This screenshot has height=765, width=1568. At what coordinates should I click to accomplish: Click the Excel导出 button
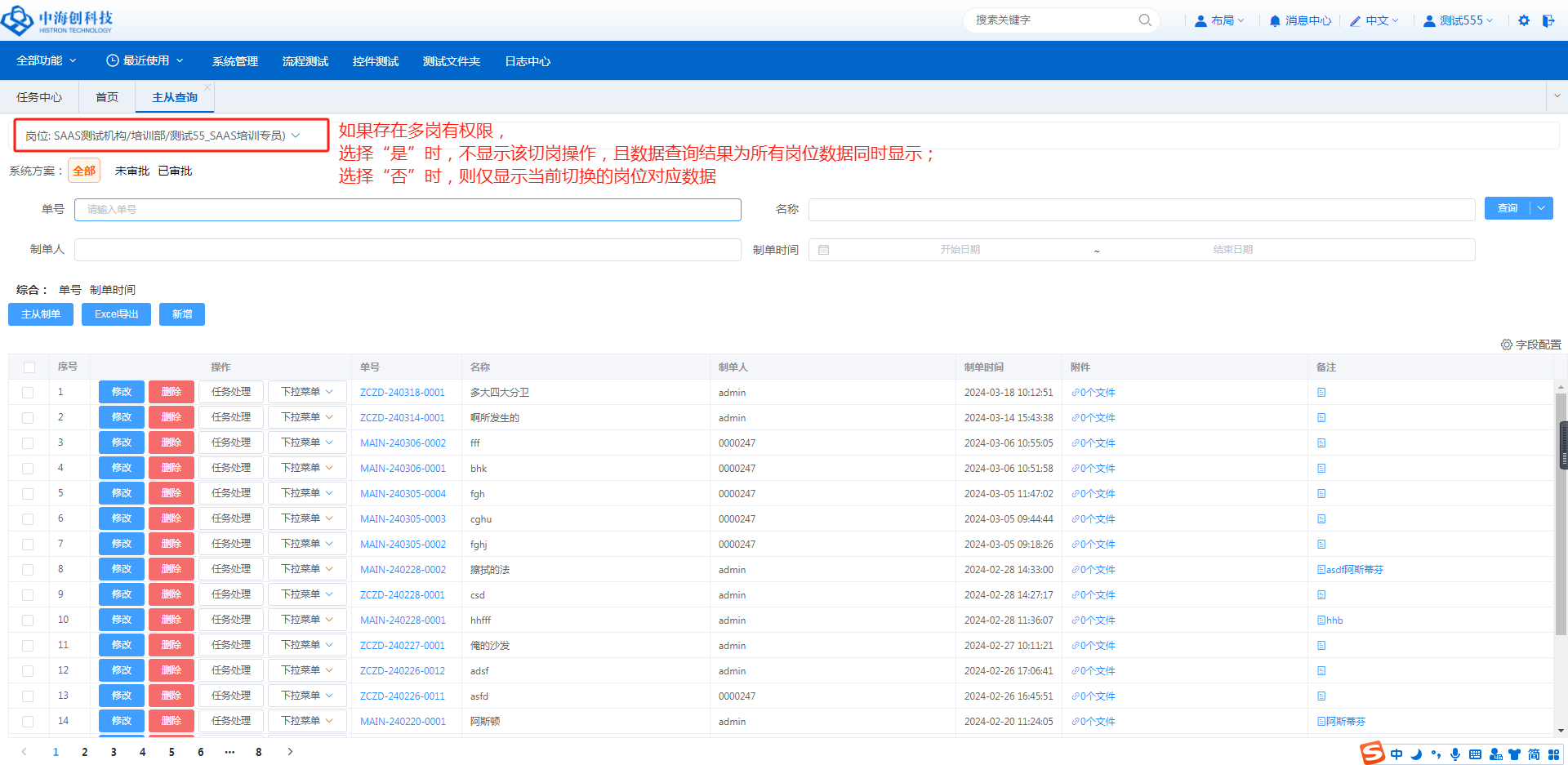(x=116, y=314)
